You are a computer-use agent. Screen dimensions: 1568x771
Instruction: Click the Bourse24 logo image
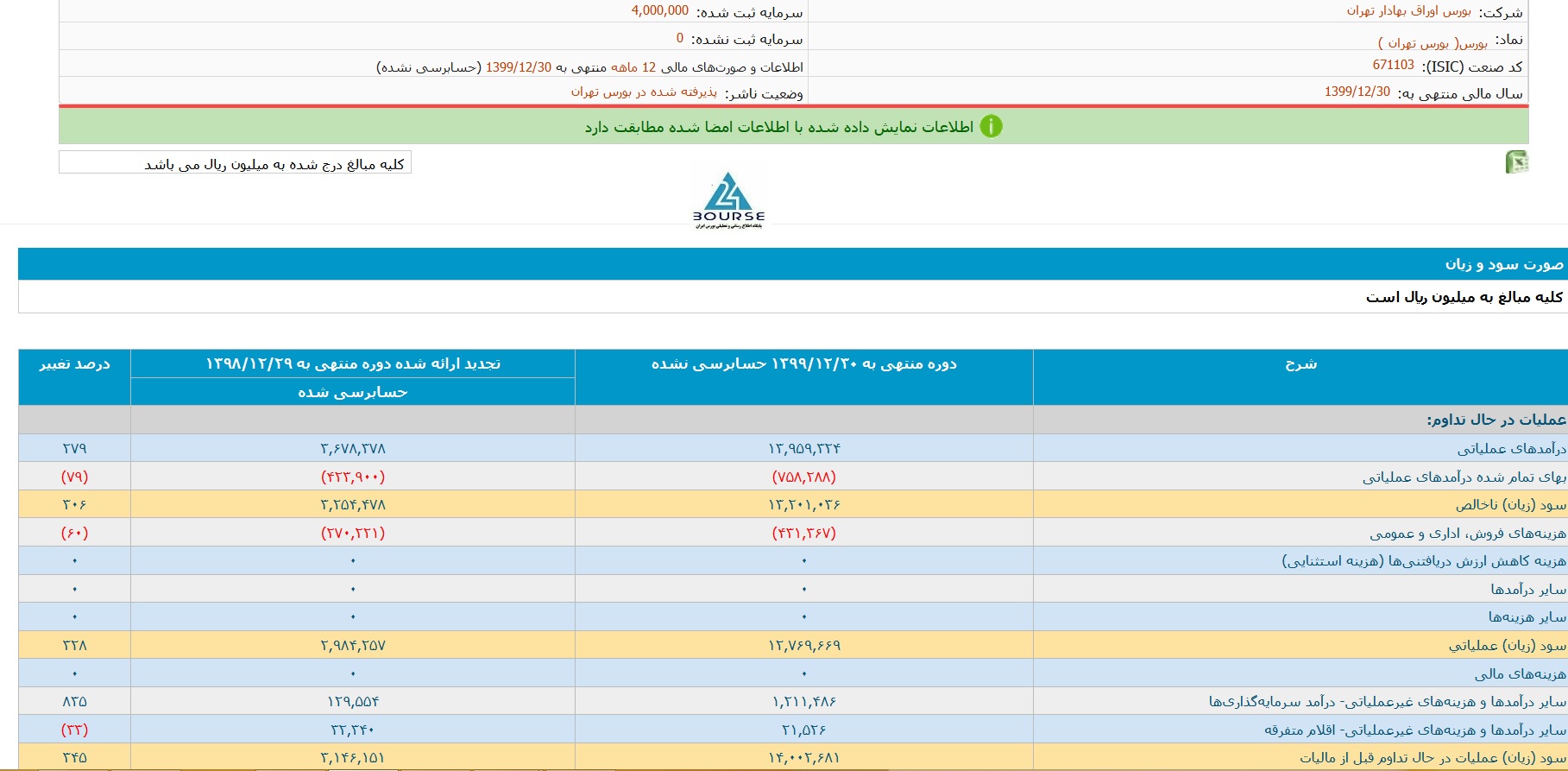click(x=728, y=200)
